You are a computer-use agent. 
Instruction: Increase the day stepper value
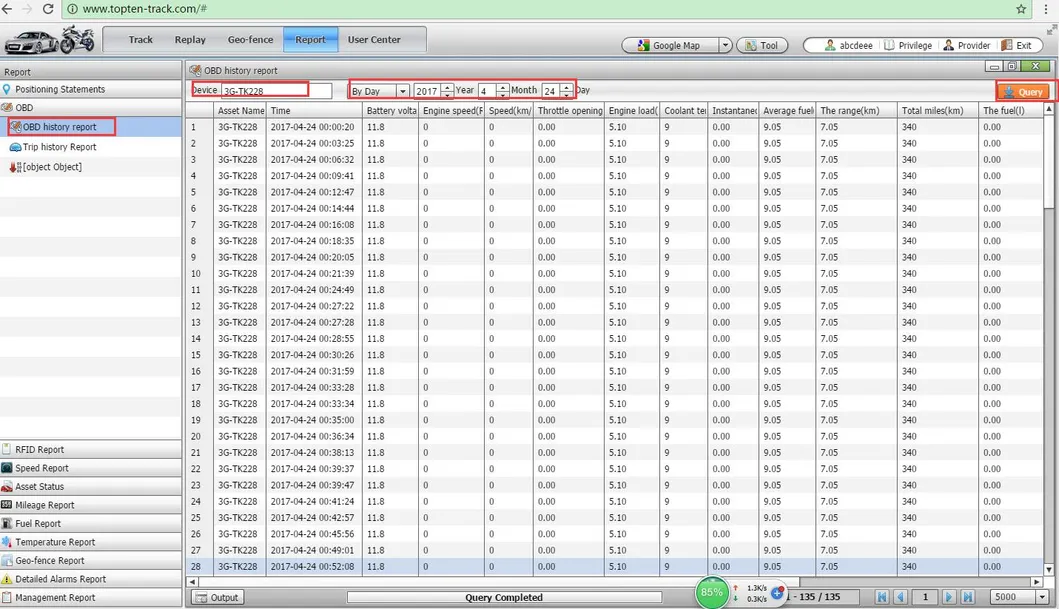[x=566, y=86]
